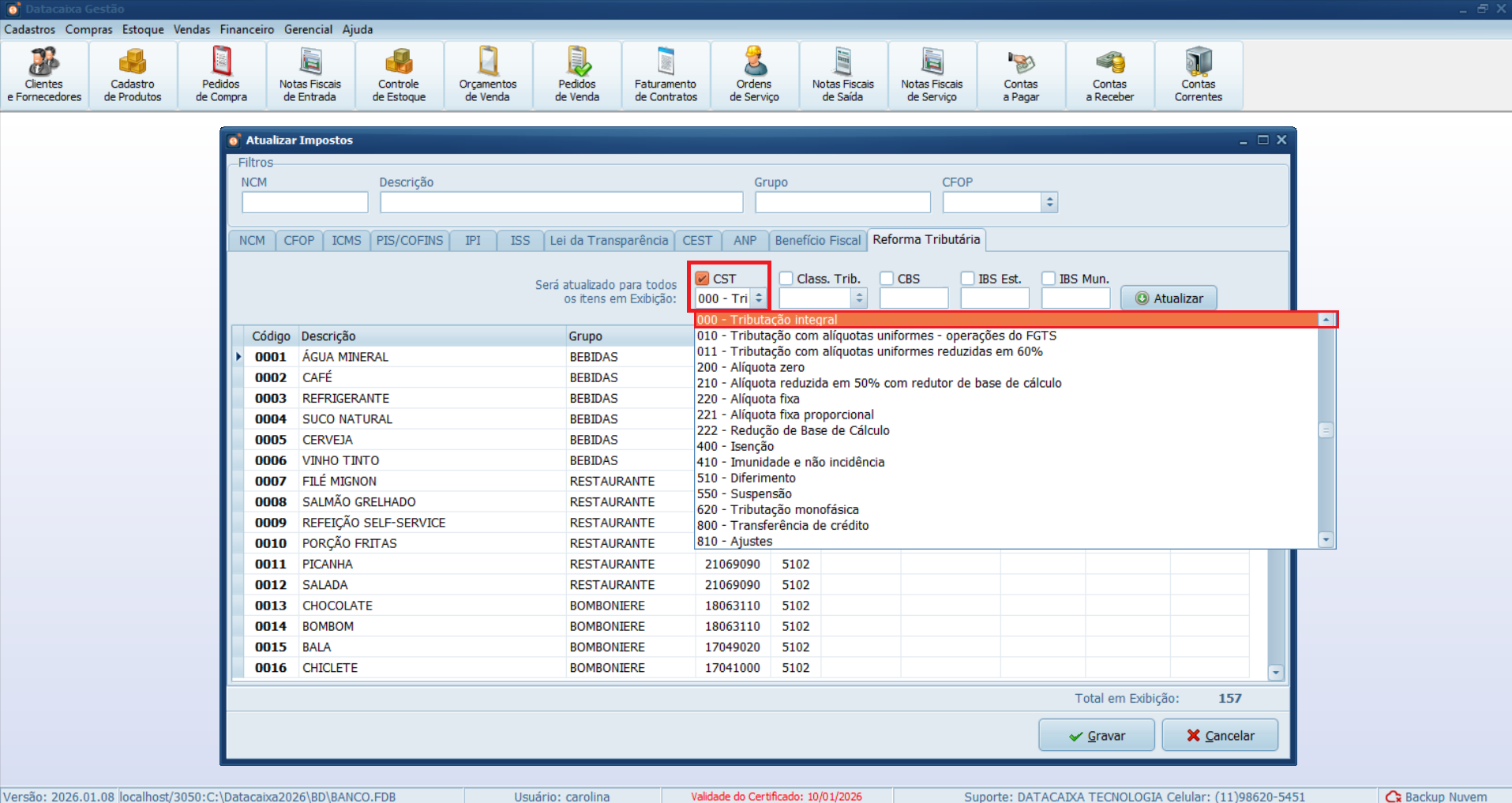The height and width of the screenshot is (803, 1512).
Task: Click the Gravar button
Action: click(x=1096, y=736)
